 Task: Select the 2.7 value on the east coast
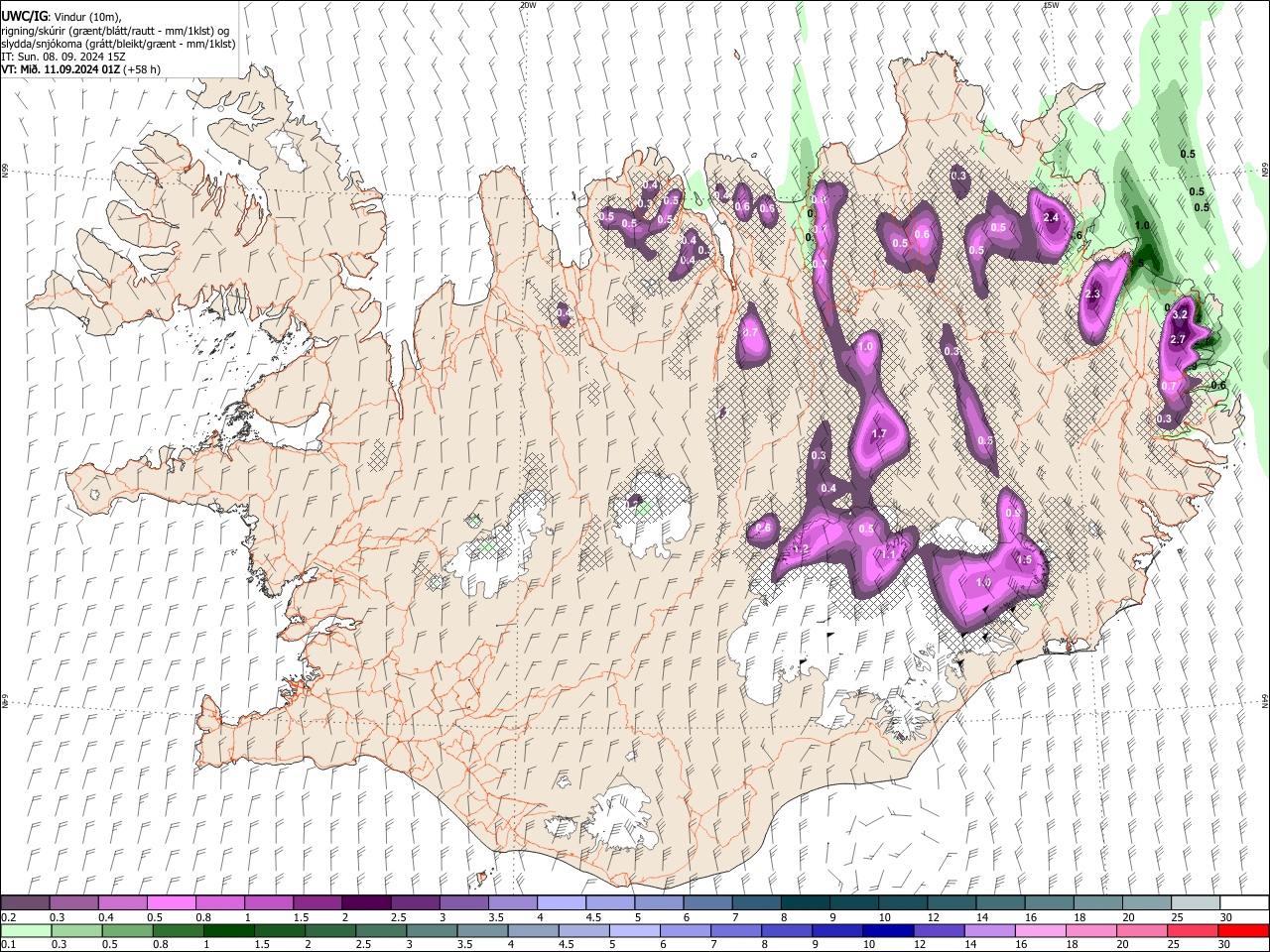(1179, 339)
